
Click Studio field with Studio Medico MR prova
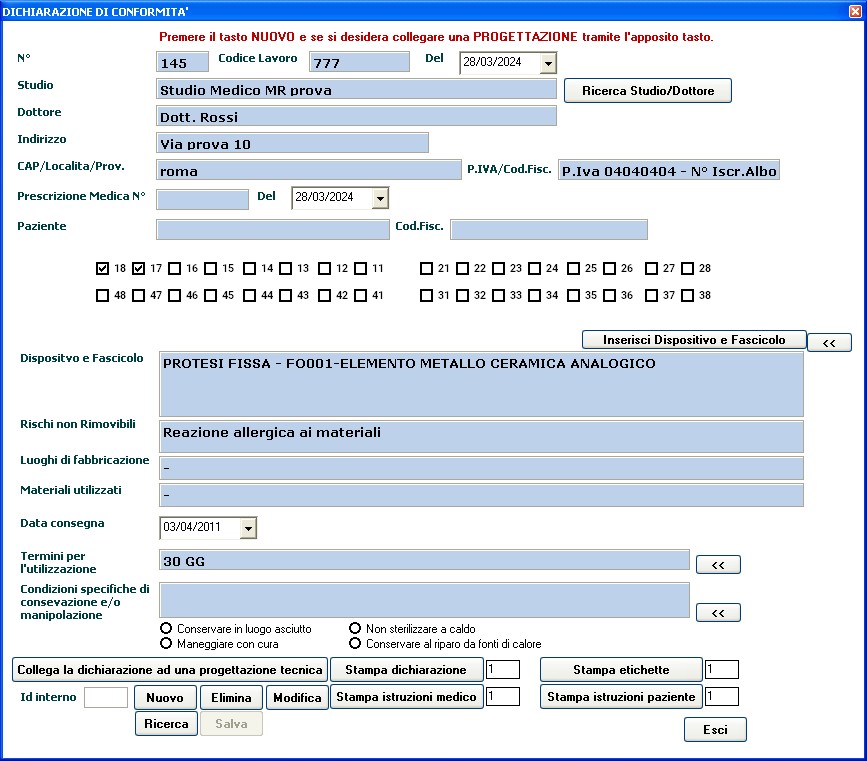pos(357,89)
